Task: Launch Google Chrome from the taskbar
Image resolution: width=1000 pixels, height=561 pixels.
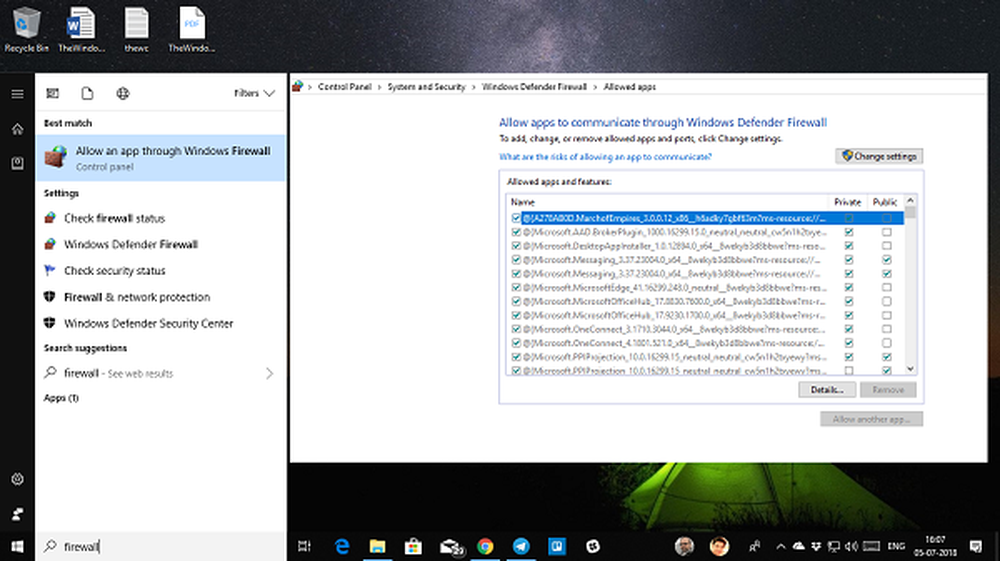Action: 485,546
